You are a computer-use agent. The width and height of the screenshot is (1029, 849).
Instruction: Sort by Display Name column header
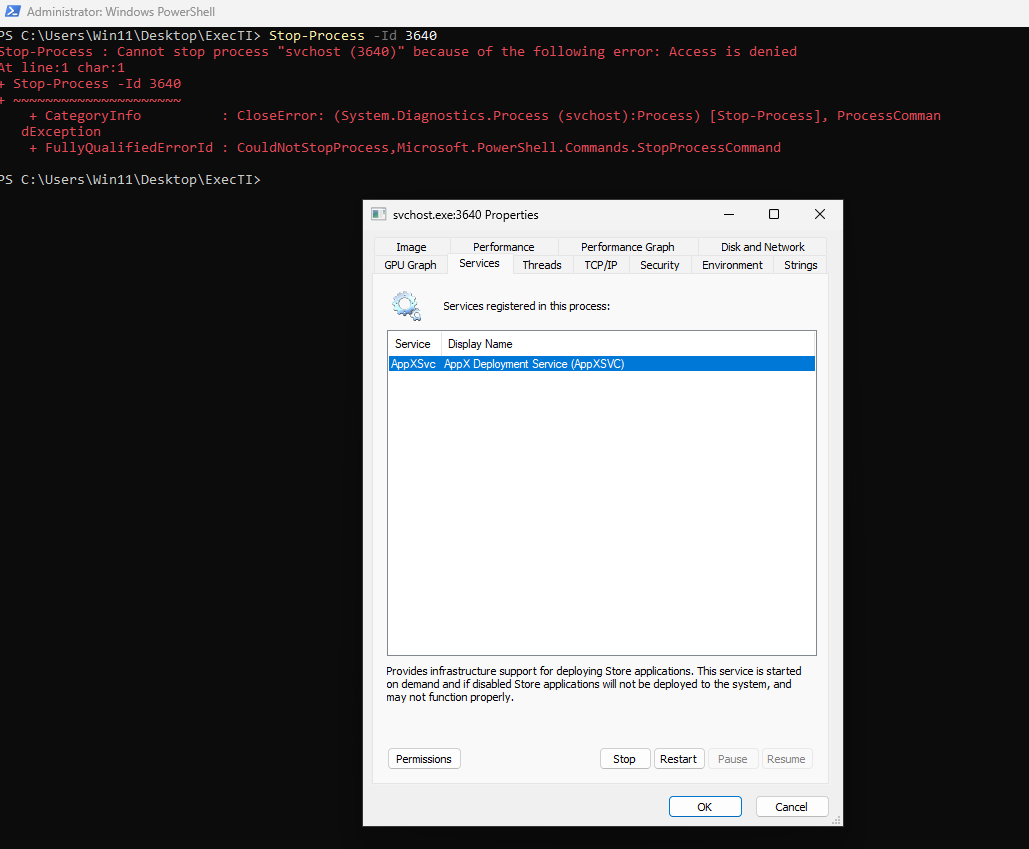[480, 344]
